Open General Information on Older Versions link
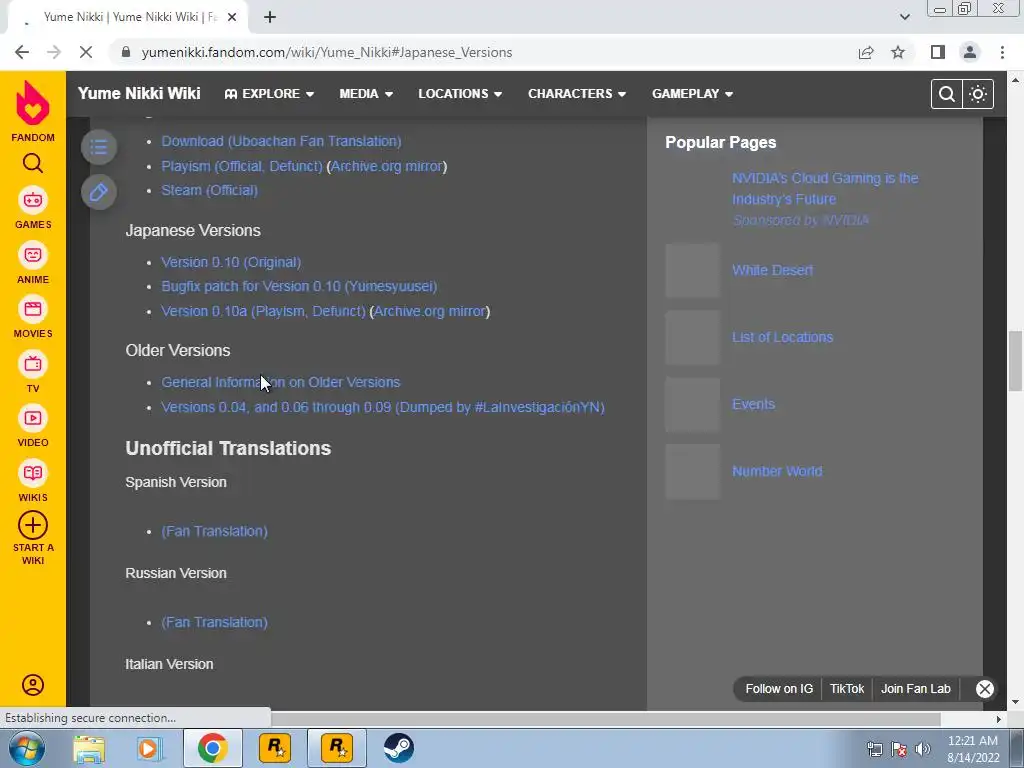This screenshot has height=768, width=1024. coord(281,382)
